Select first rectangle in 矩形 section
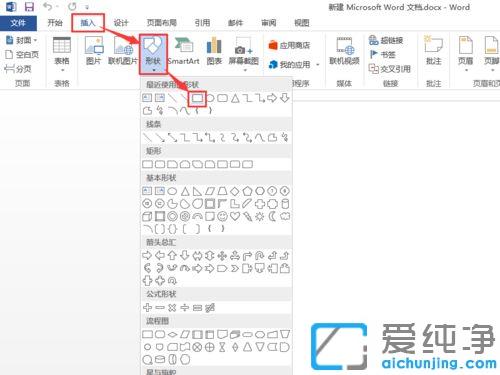This screenshot has width=500, height=375. (147, 164)
